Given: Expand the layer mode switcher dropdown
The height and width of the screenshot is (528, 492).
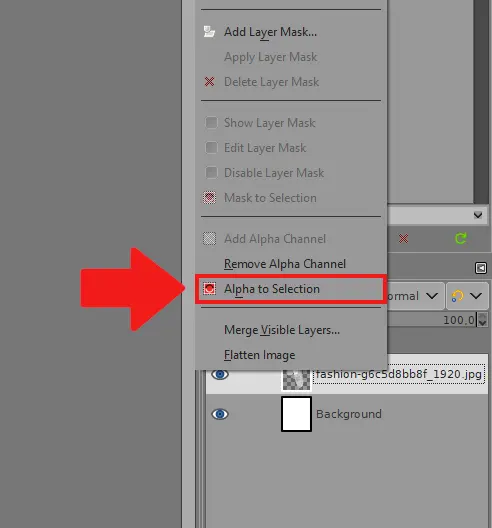Looking at the screenshot, I should pos(467,296).
